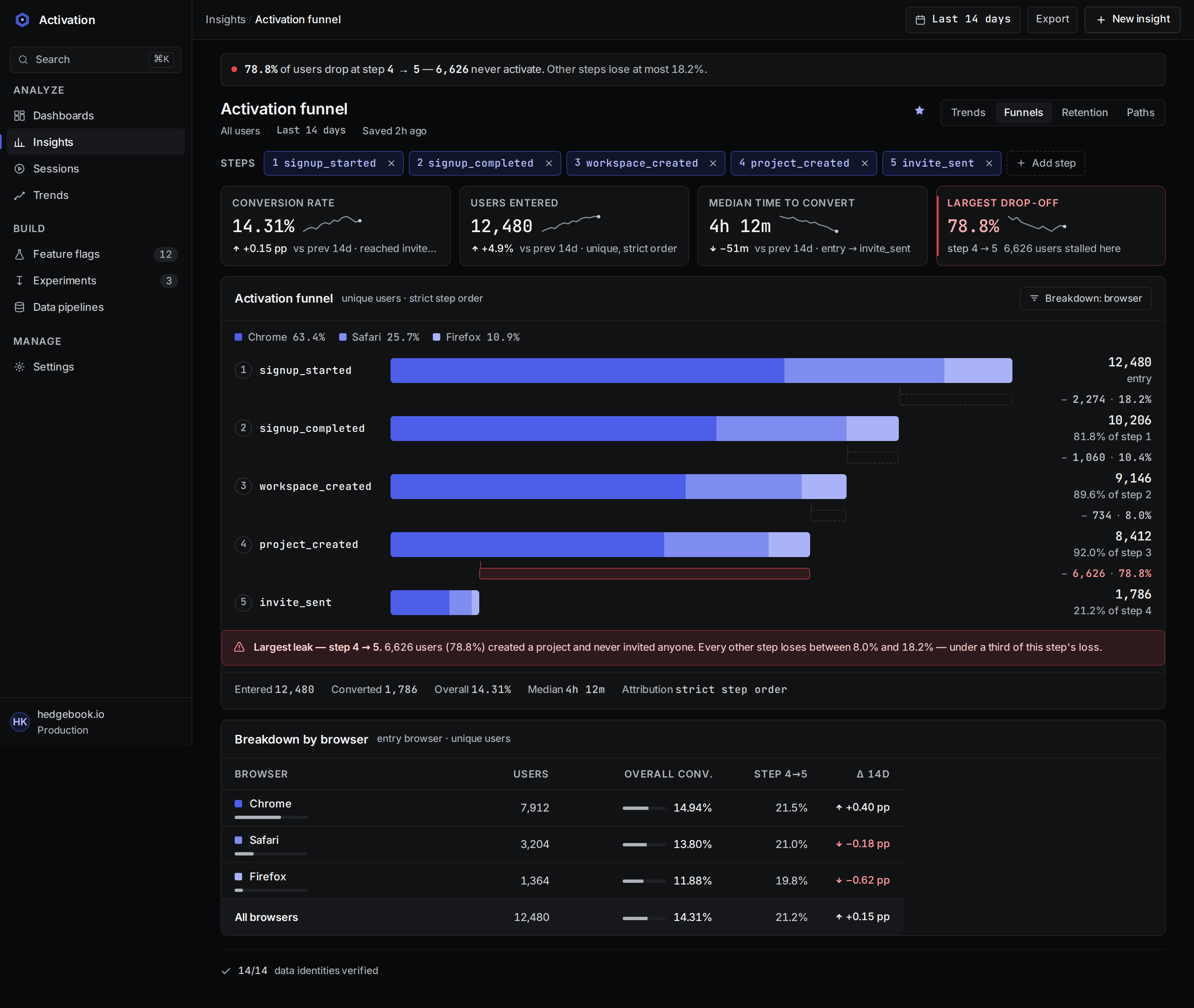Remove the signup_started step via its x icon

click(x=391, y=163)
